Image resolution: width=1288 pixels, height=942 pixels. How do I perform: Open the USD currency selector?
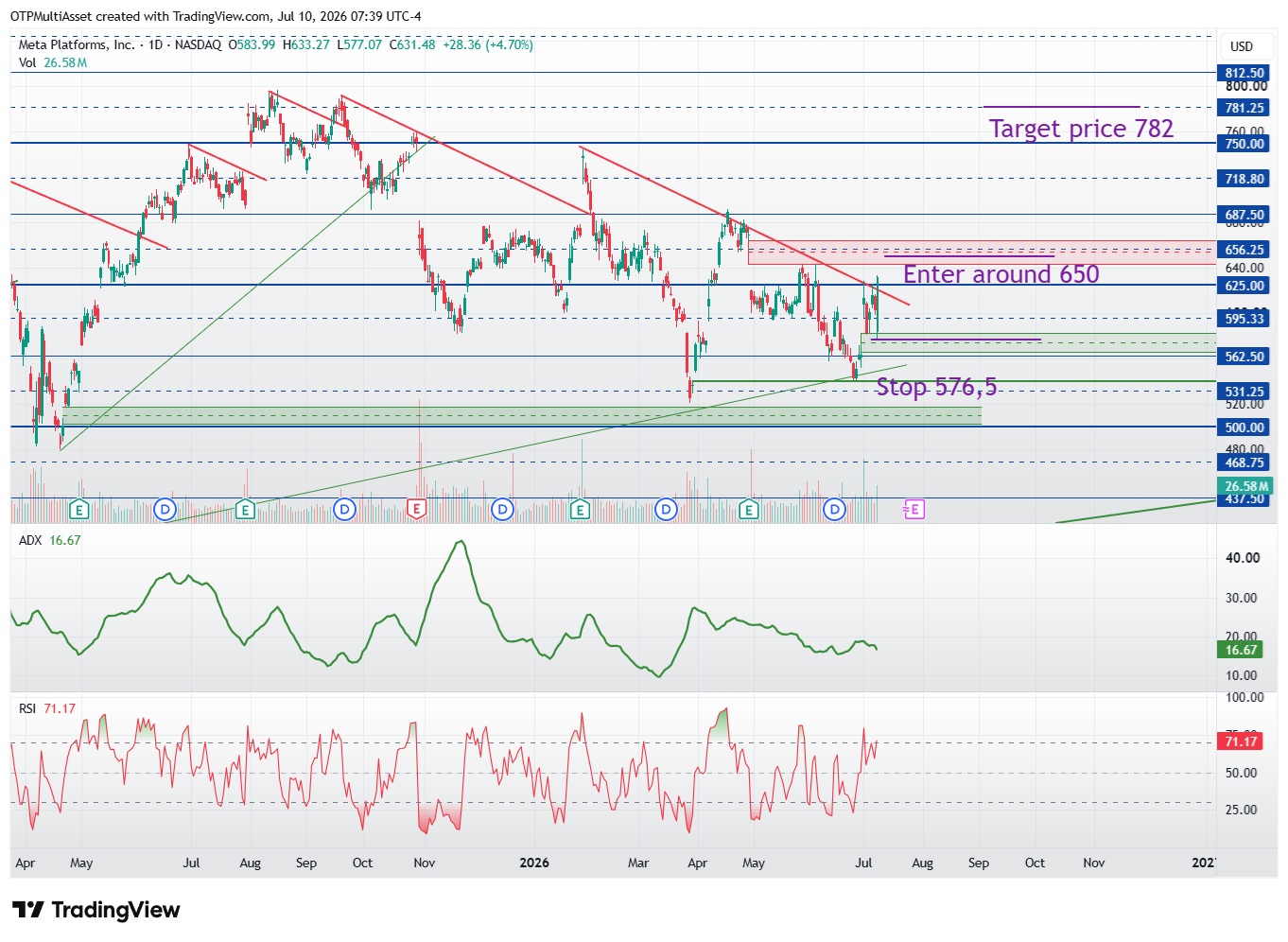click(1242, 46)
